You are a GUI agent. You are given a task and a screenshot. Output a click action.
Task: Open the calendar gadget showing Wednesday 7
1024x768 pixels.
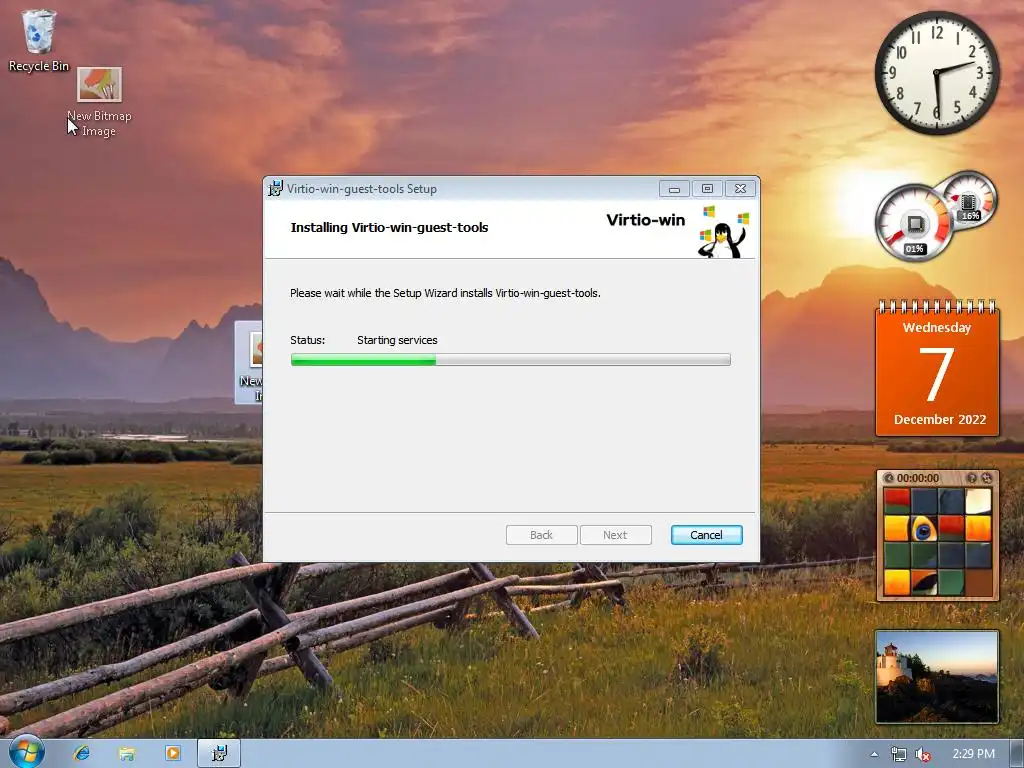[x=937, y=369]
